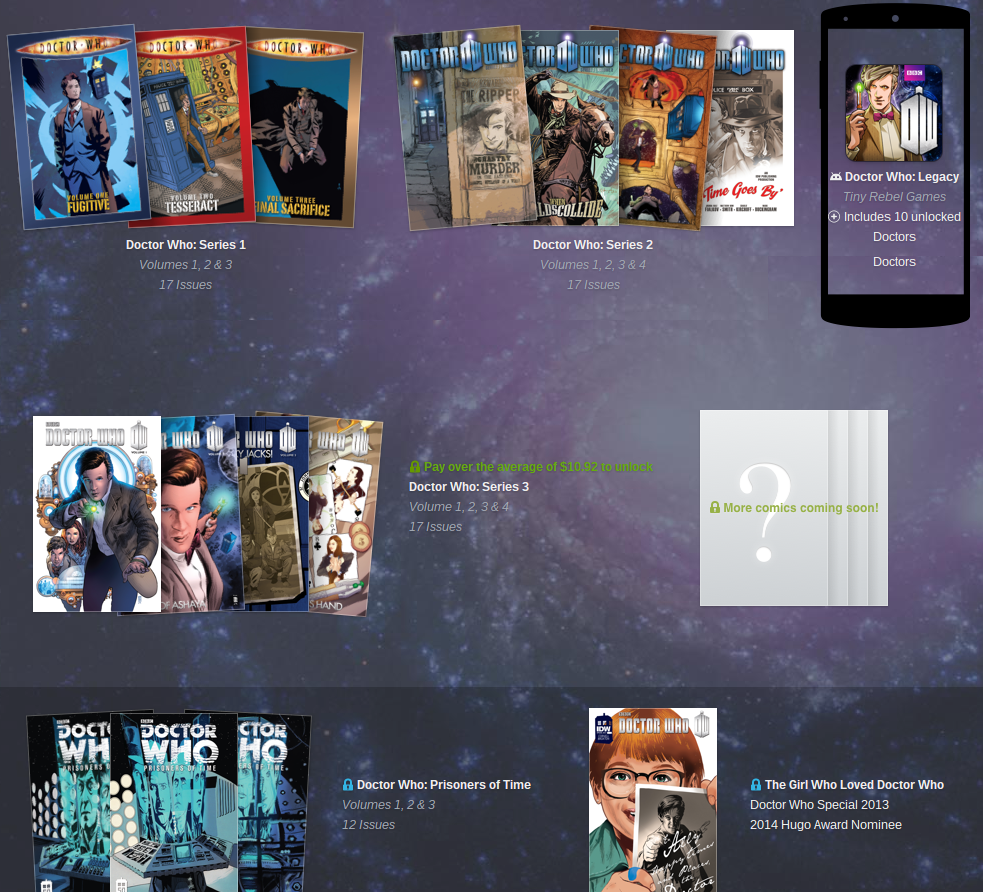Select the orange Series 2 cover with blue TARDIS

point(663,129)
